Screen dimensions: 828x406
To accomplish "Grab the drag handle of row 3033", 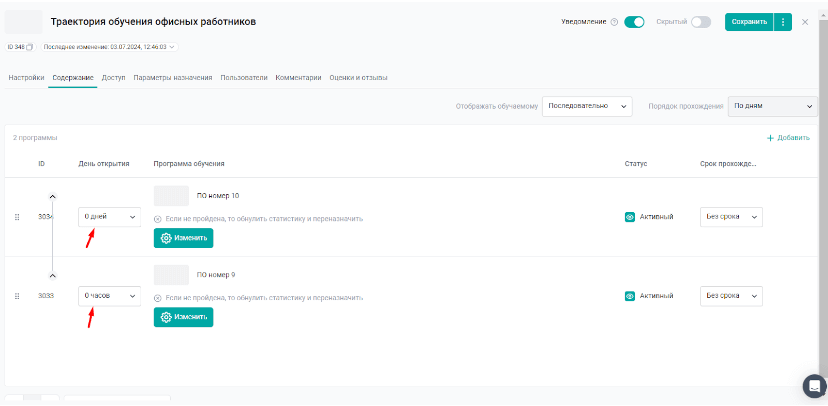I will click(17, 296).
